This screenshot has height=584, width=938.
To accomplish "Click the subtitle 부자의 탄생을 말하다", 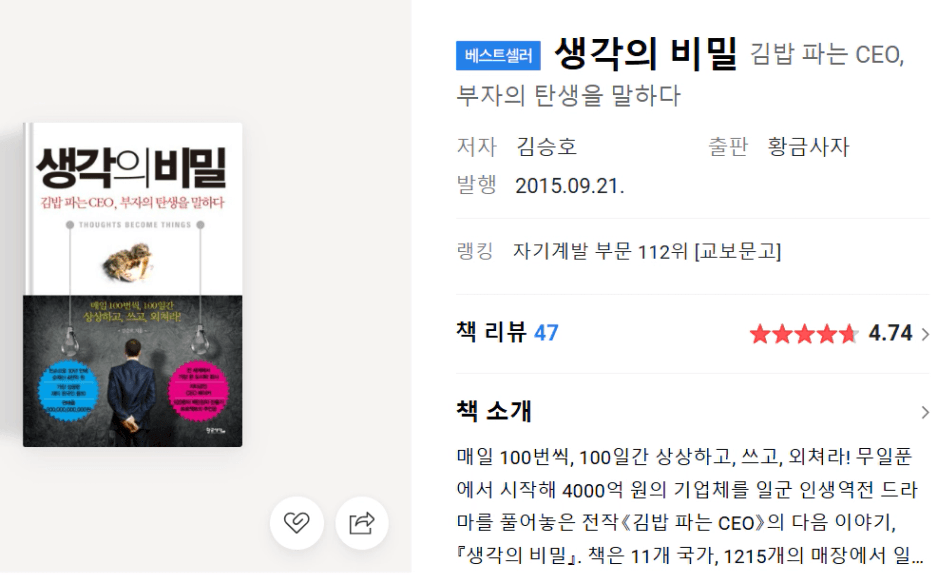I will click(569, 96).
